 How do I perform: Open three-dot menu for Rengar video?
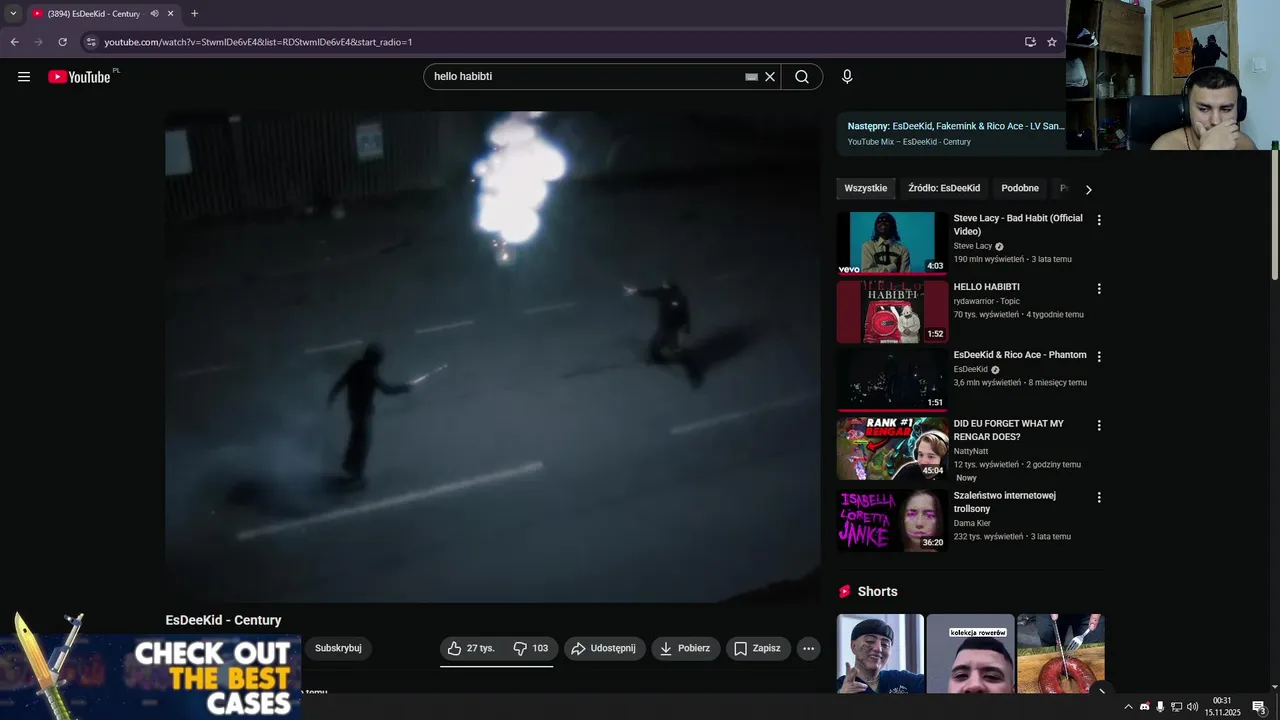tap(1099, 425)
